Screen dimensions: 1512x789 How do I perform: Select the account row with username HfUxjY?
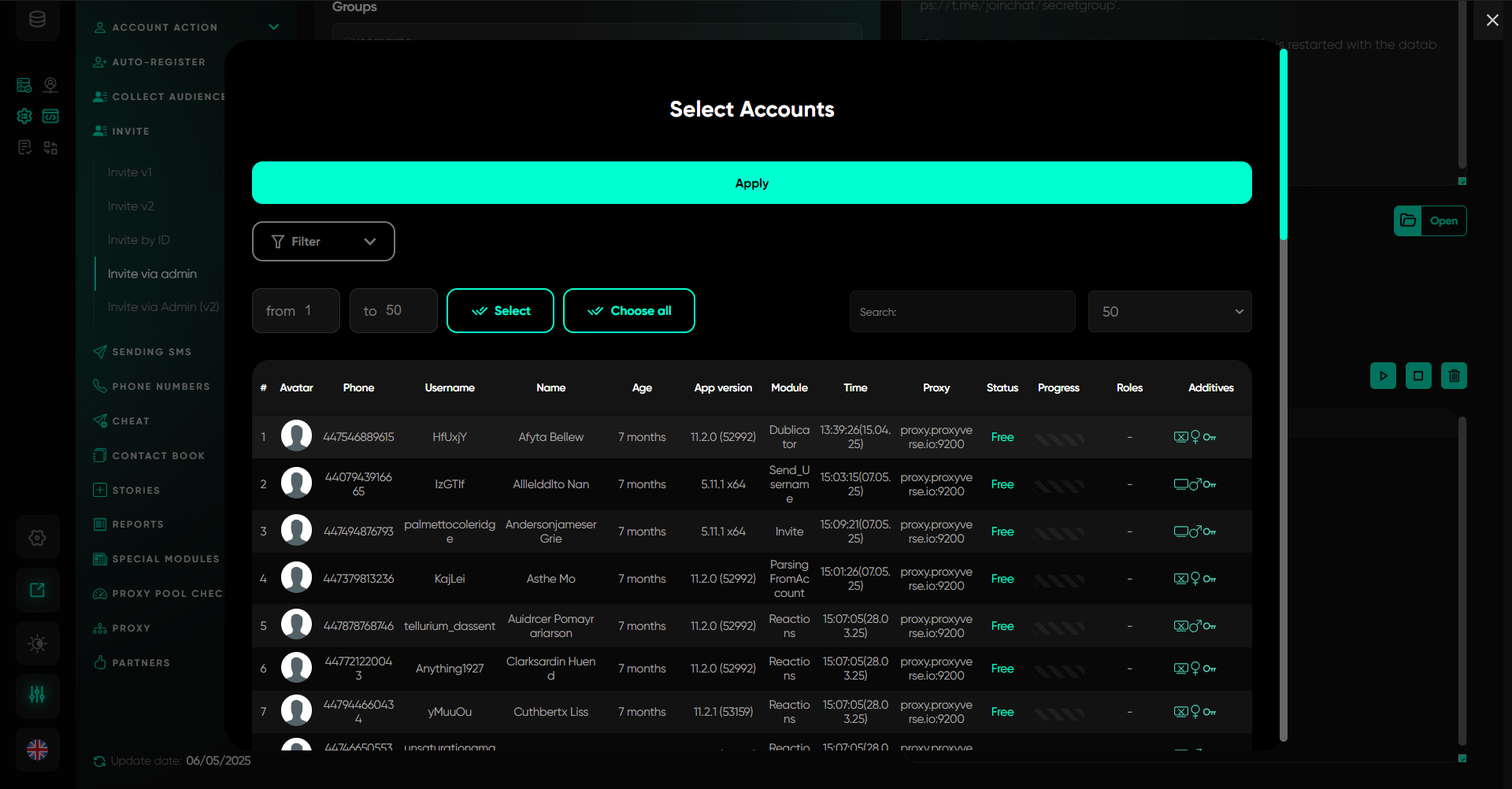tap(450, 437)
